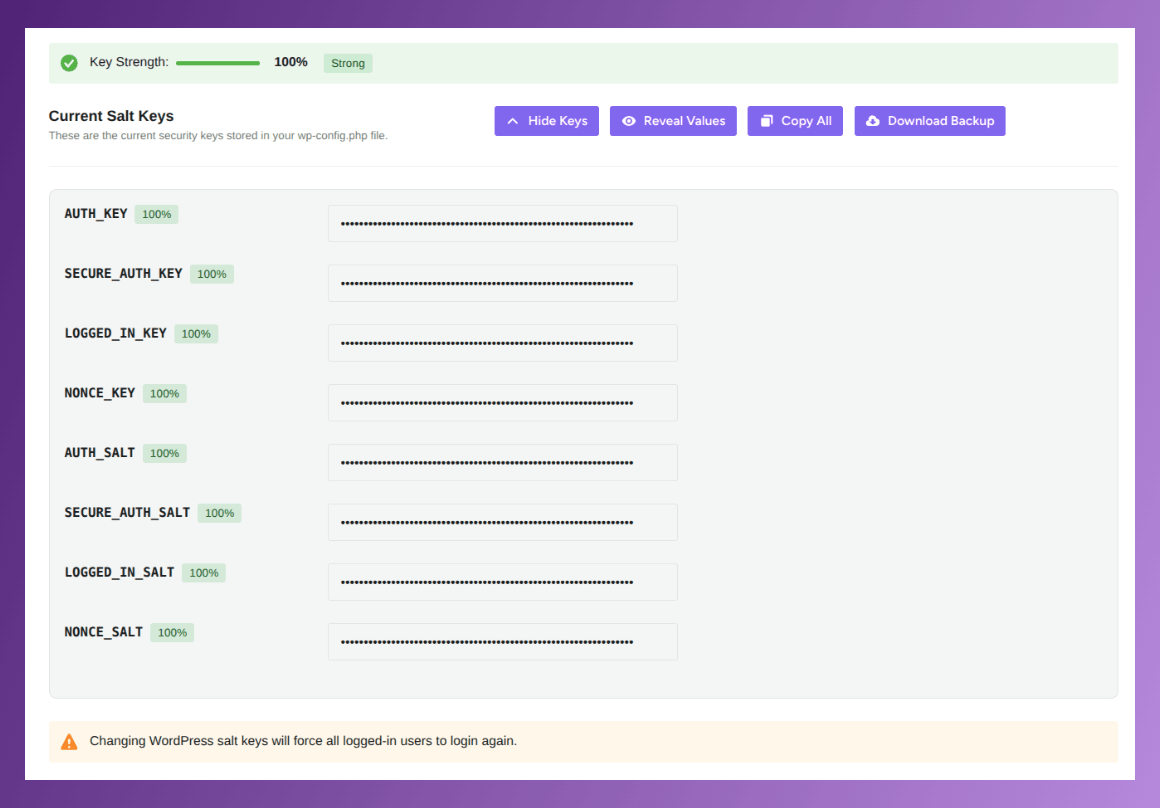Click the Download Backup button
The height and width of the screenshot is (808, 1160).
[x=930, y=121]
